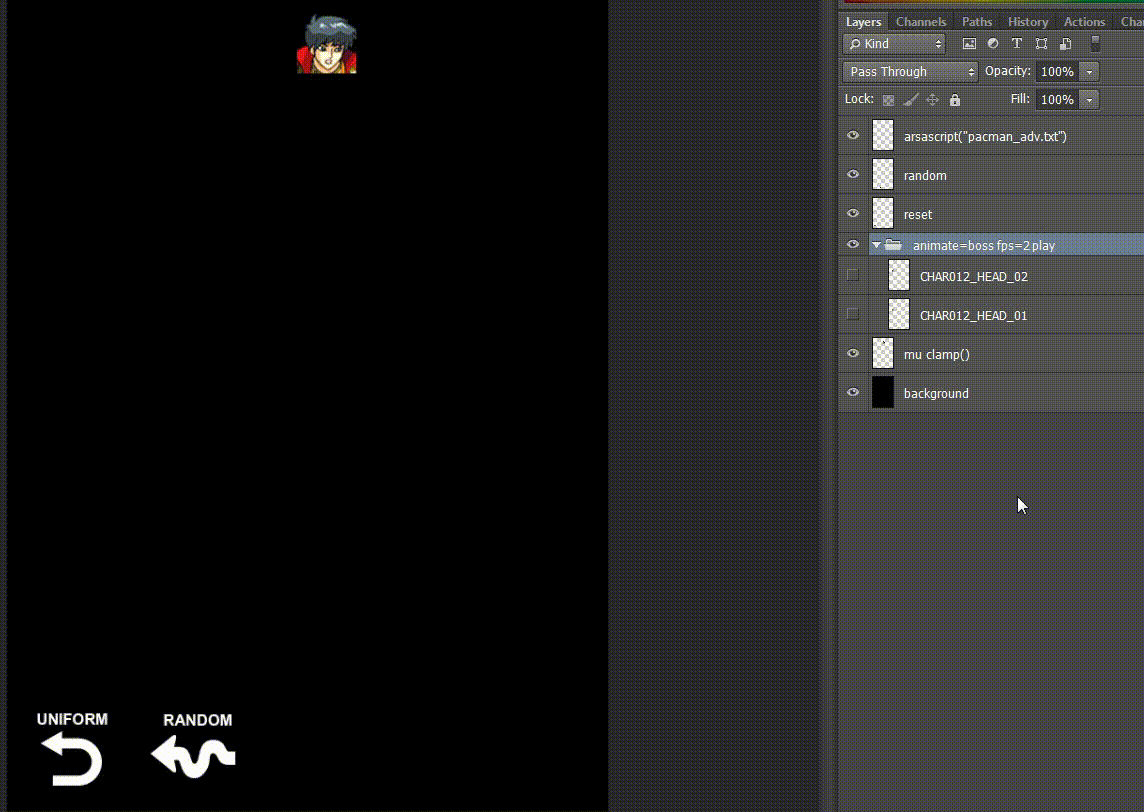Filter layers by pixel layer icon
Screen dimensions: 1144x812
coord(968,44)
